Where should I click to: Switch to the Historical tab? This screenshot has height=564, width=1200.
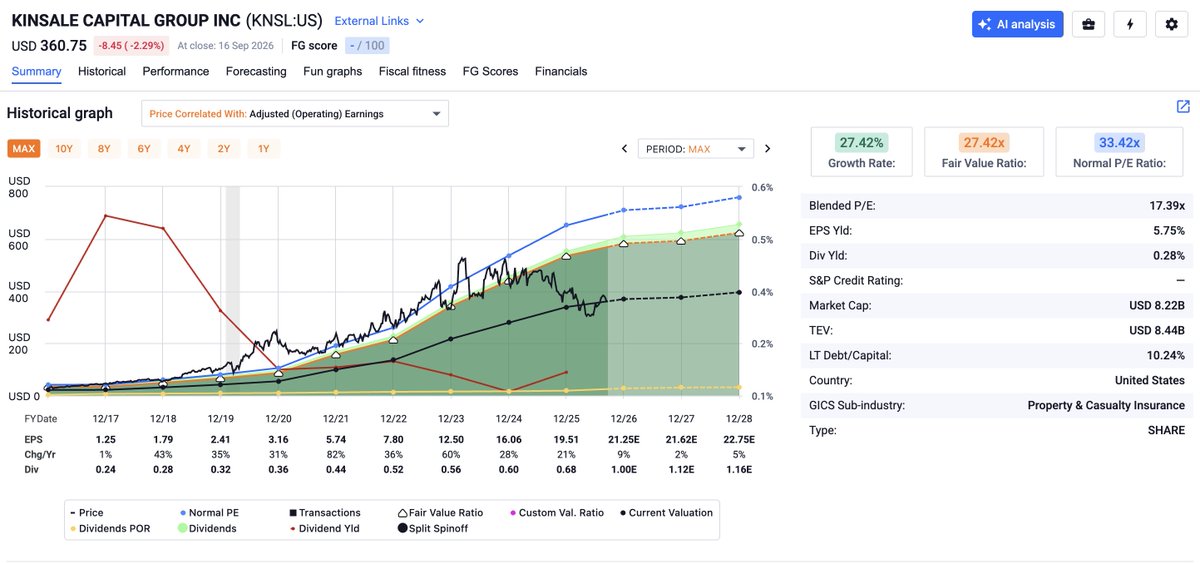[x=102, y=71]
